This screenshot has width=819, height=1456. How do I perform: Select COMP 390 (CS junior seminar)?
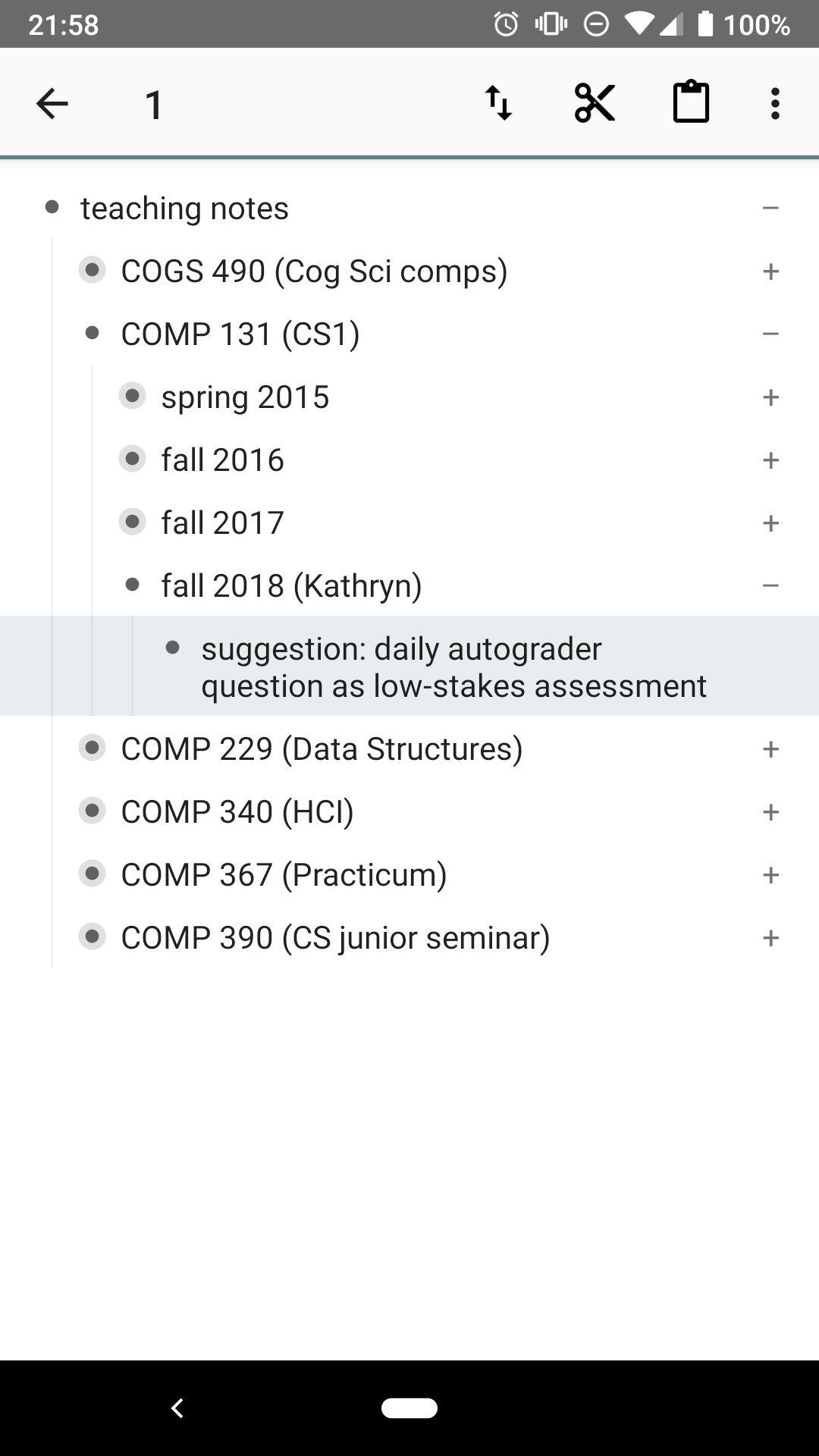[x=335, y=937]
